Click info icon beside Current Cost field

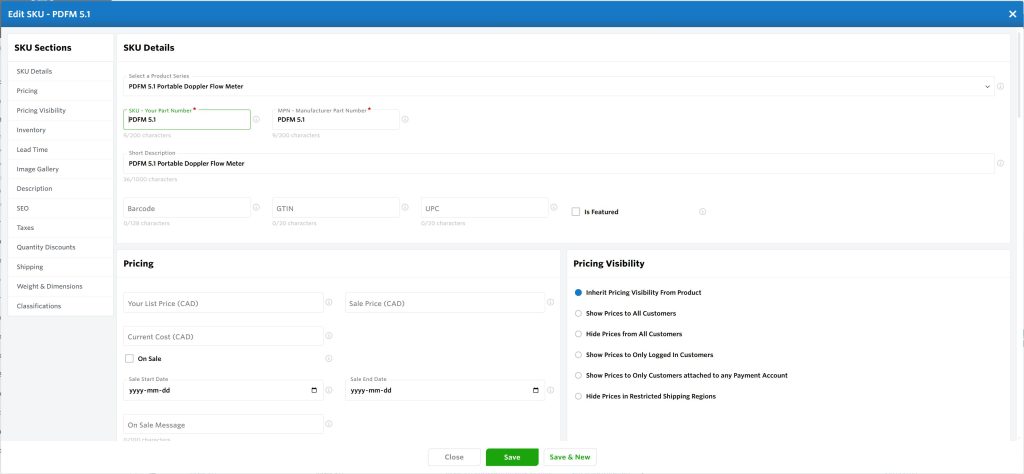click(329, 336)
